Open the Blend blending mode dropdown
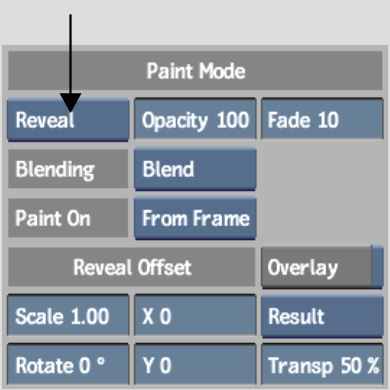Screen dimensions: 390x390 [x=195, y=169]
